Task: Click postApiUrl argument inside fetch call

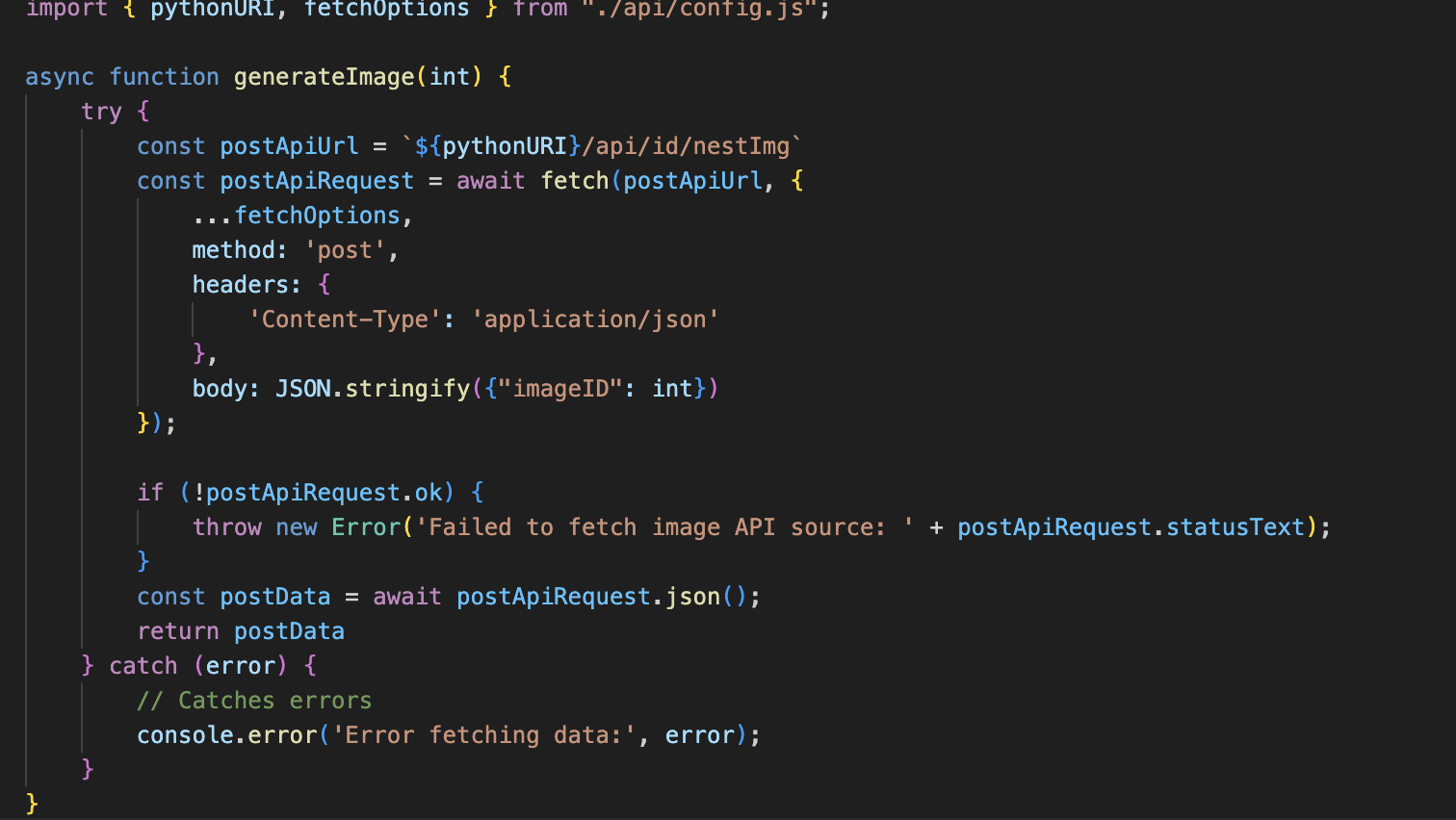Action: (x=692, y=181)
